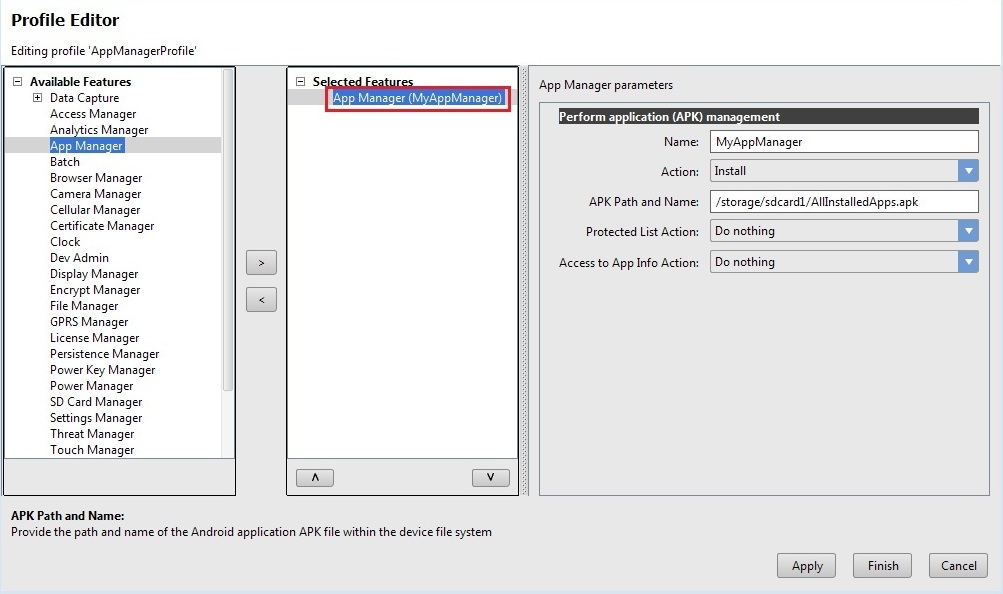Click the Available Features vertical scrollbar
The height and width of the screenshot is (594, 1003).
[x=229, y=230]
